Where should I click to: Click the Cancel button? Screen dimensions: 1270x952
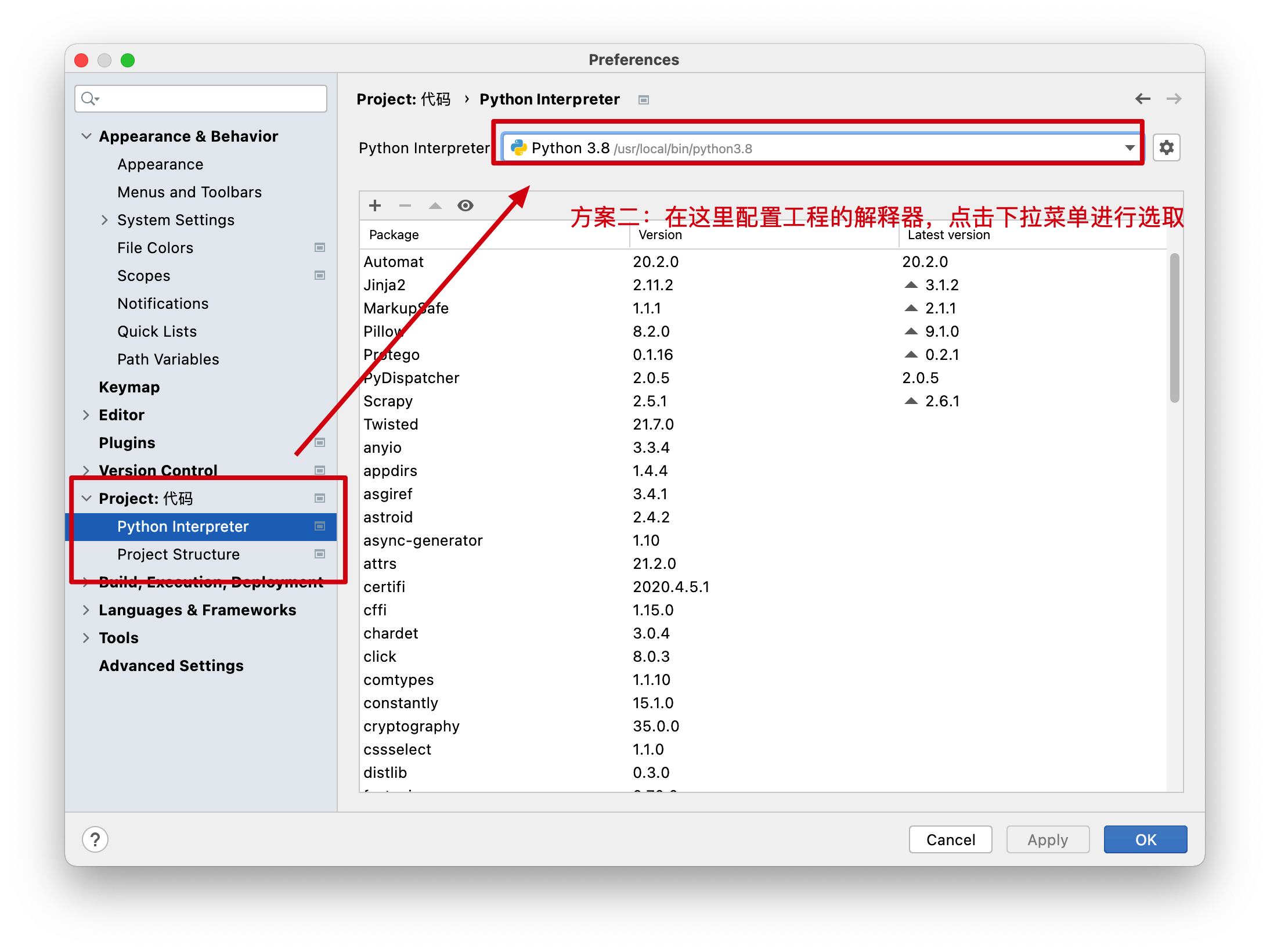[950, 839]
